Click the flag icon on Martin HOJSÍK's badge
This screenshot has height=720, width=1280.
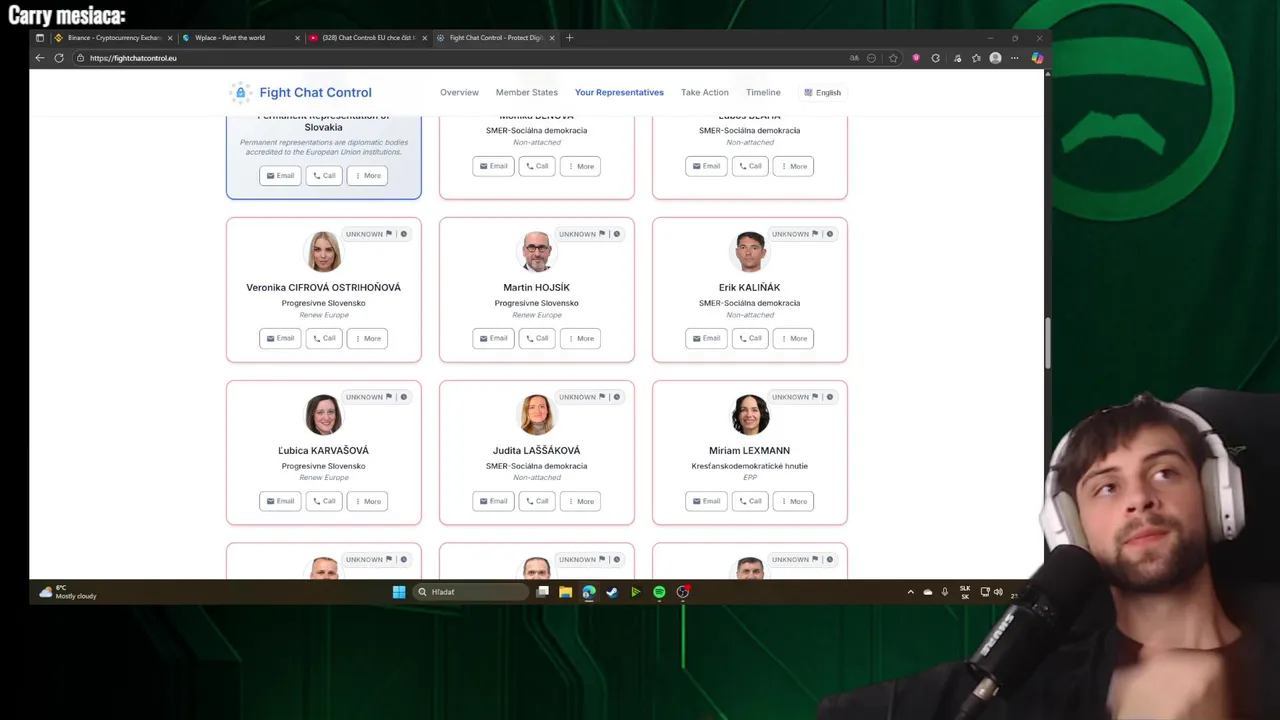tap(602, 234)
